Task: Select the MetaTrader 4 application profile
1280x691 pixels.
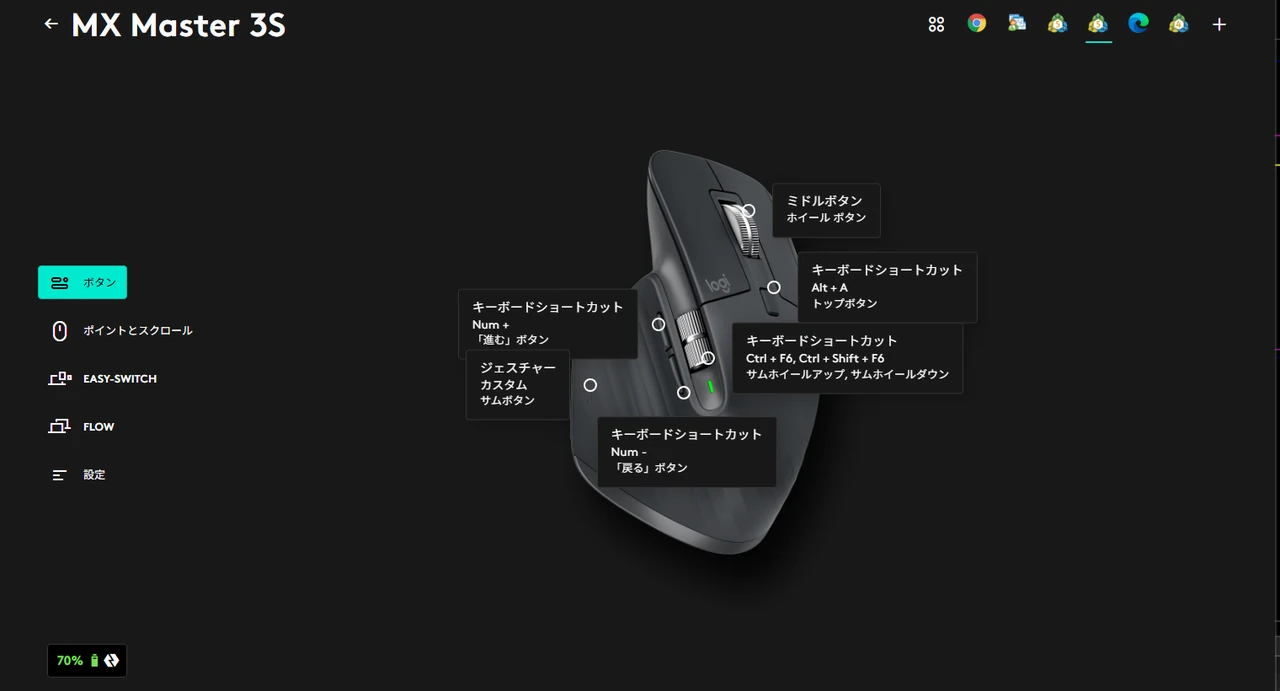Action: pyautogui.click(x=1179, y=23)
